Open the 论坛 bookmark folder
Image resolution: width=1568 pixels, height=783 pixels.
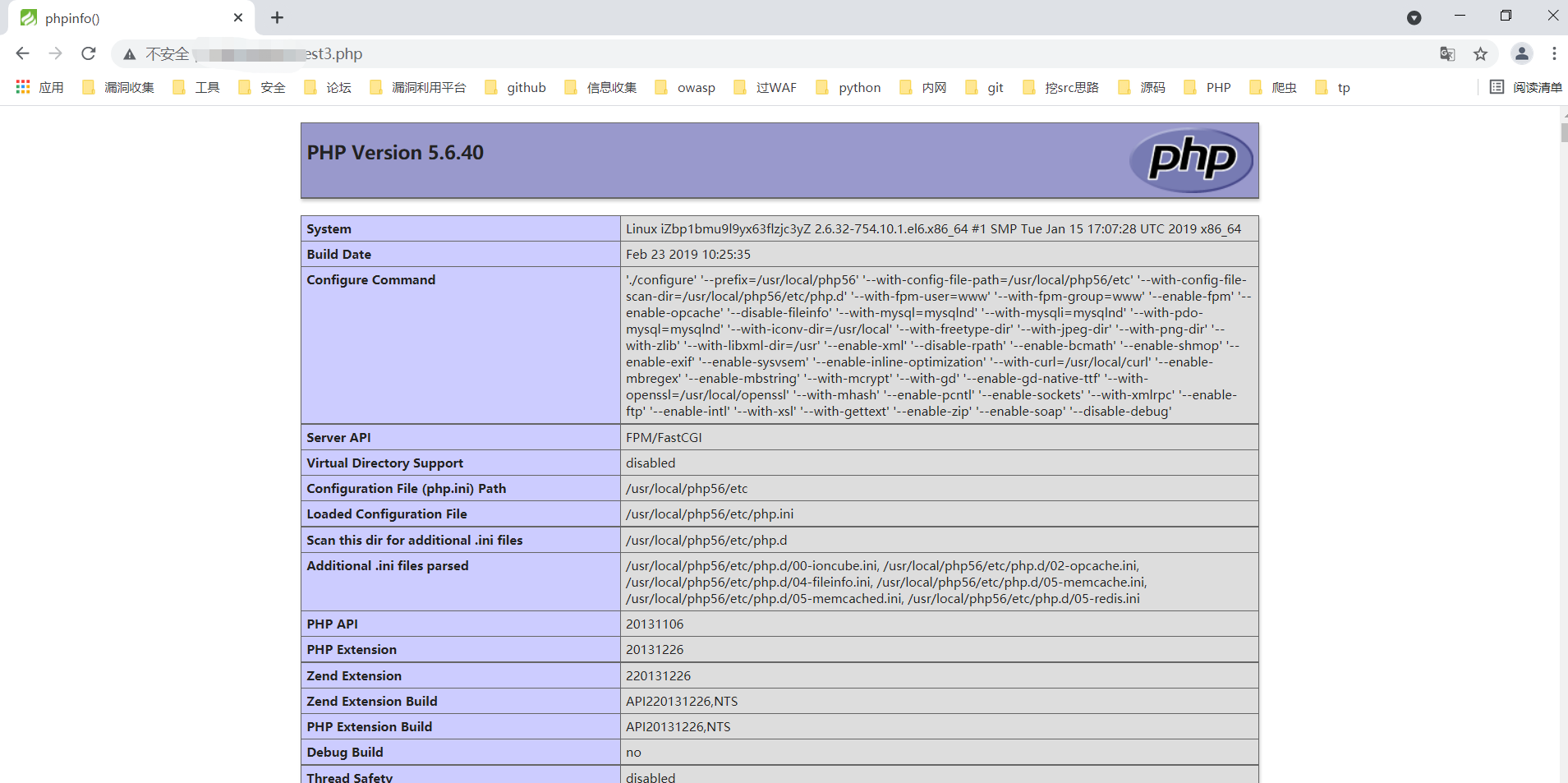(328, 87)
